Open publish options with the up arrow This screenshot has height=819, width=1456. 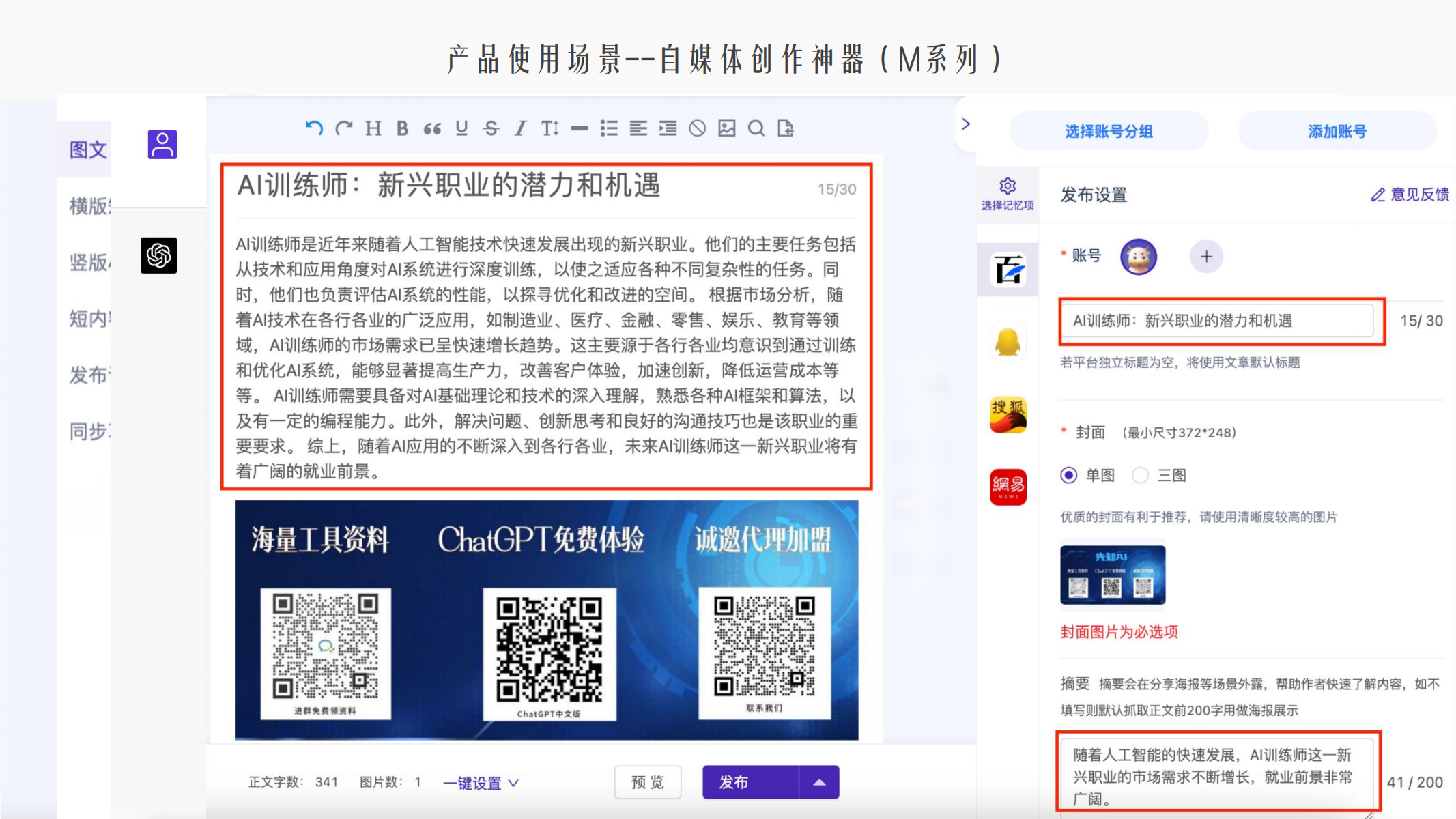coord(819,782)
